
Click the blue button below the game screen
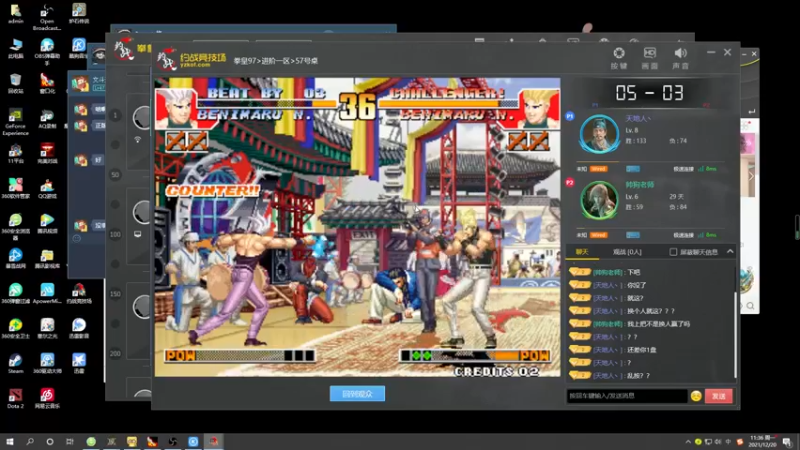[357, 393]
